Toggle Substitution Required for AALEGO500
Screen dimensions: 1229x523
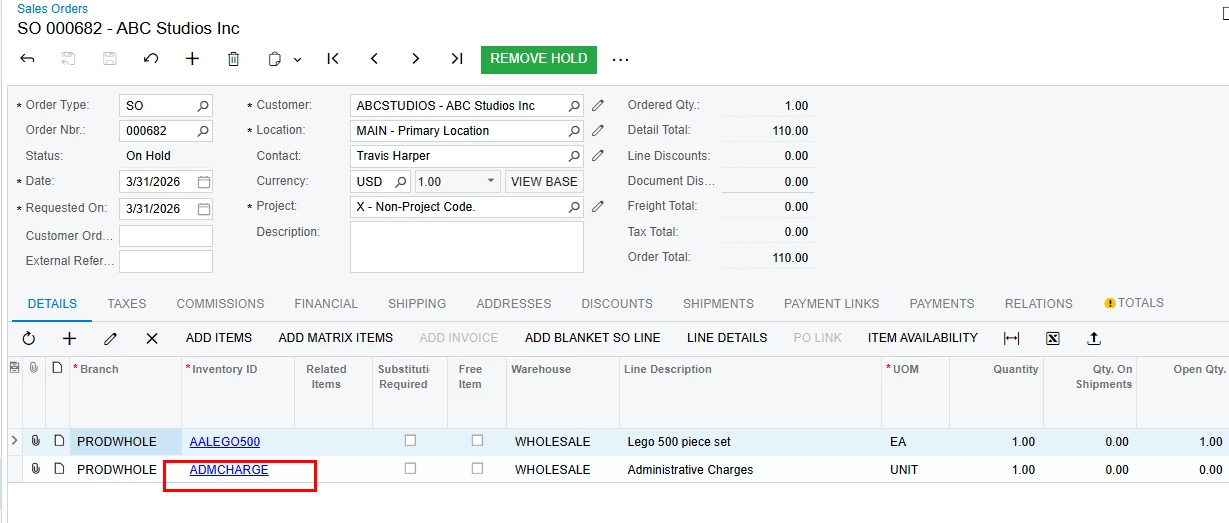coord(410,441)
